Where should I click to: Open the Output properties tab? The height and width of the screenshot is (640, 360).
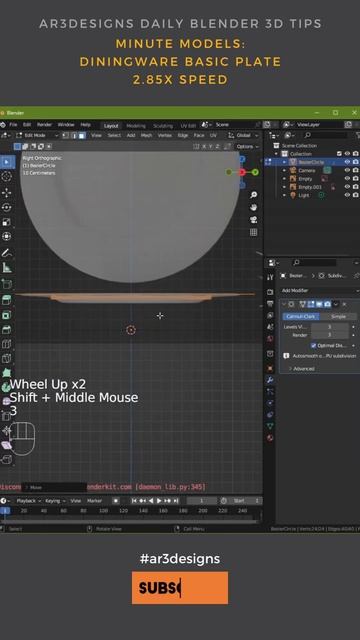point(270,304)
